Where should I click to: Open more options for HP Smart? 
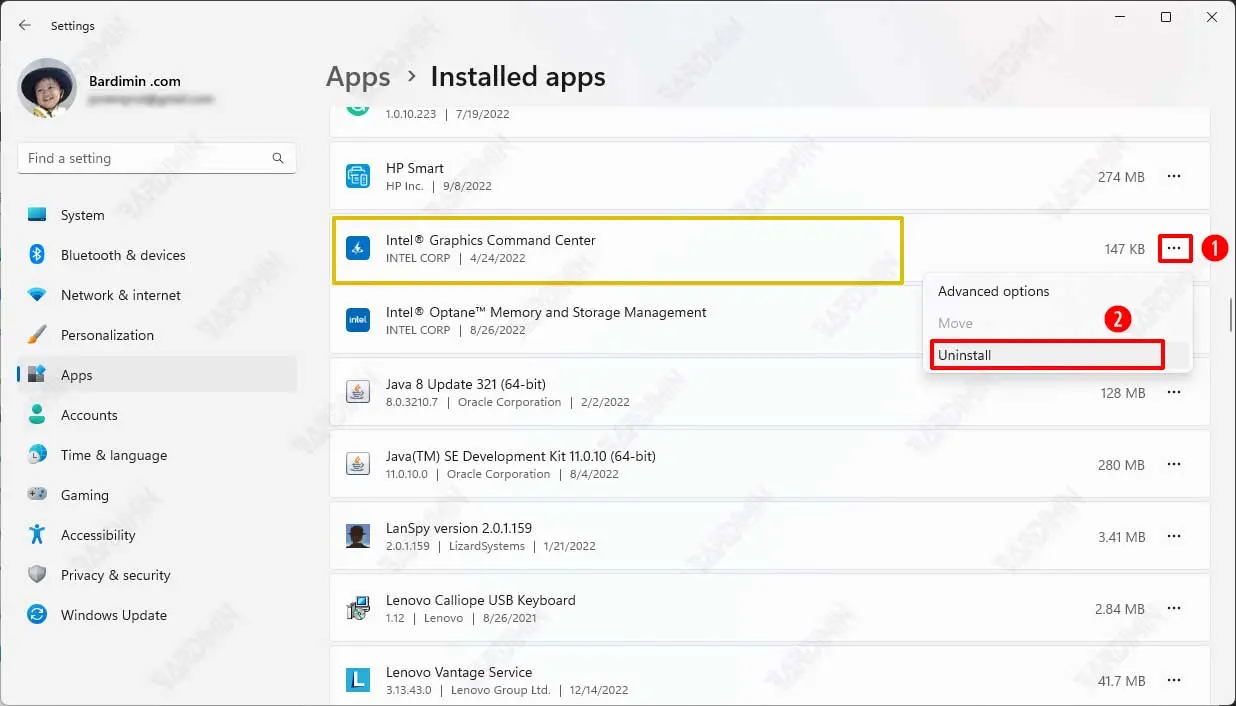[x=1174, y=177]
